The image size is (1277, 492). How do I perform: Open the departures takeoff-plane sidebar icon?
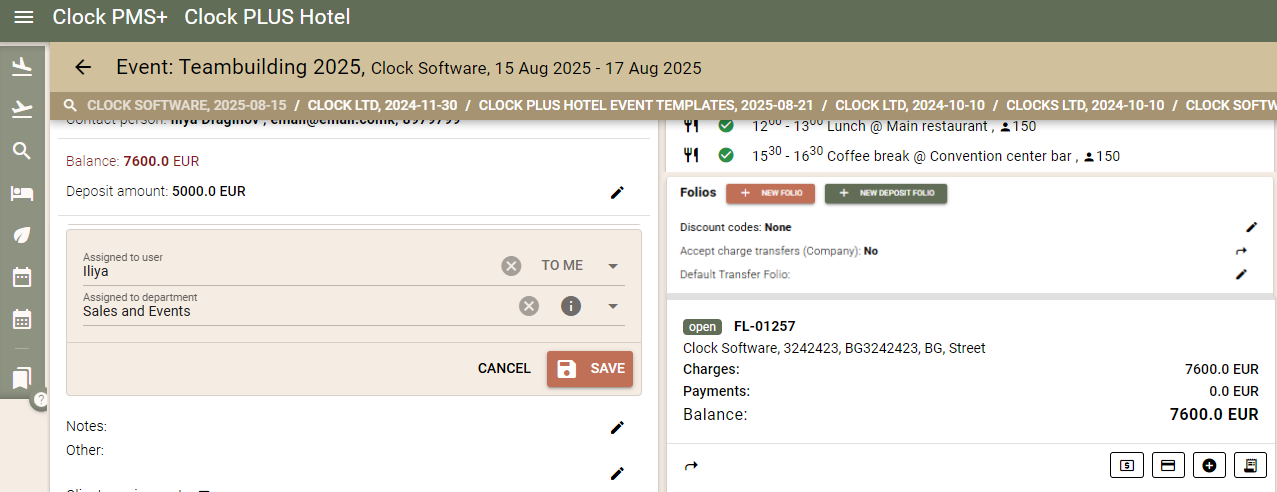coord(22,109)
